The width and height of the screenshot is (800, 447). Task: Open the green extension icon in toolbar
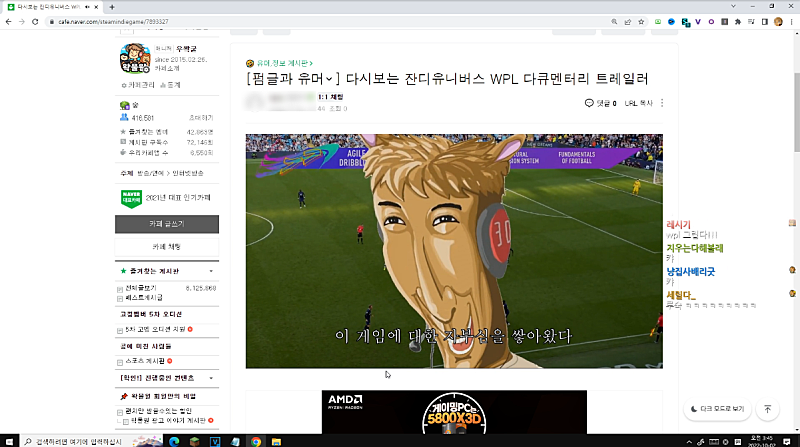pyautogui.click(x=658, y=22)
